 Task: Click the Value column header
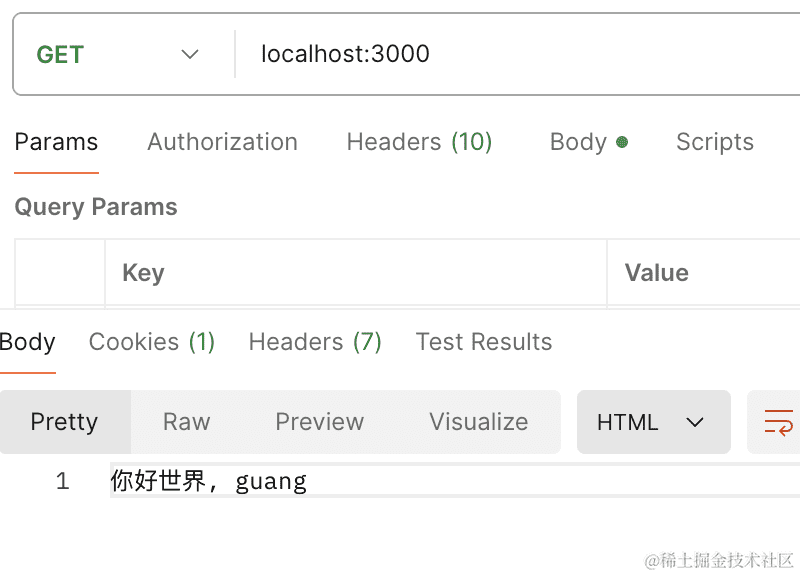point(656,273)
